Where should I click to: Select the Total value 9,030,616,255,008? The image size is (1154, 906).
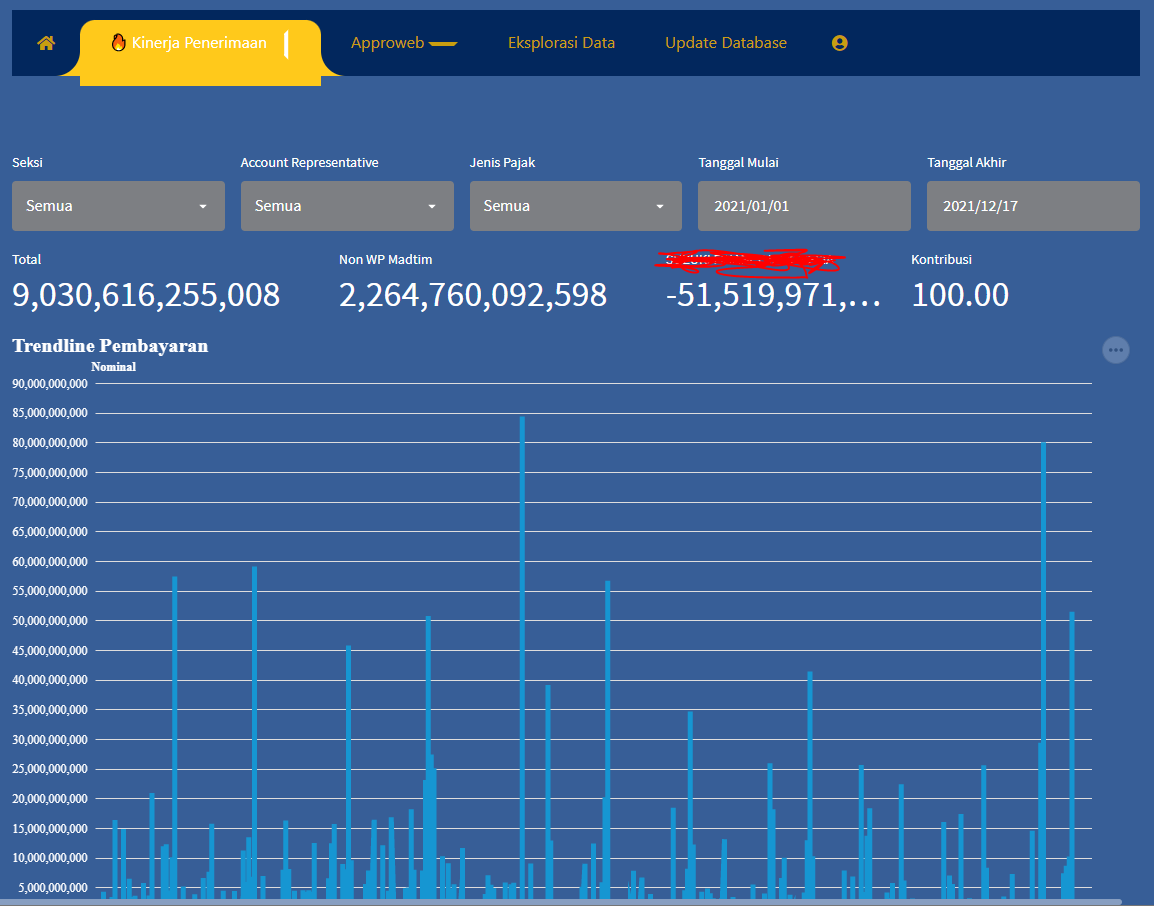pos(146,295)
